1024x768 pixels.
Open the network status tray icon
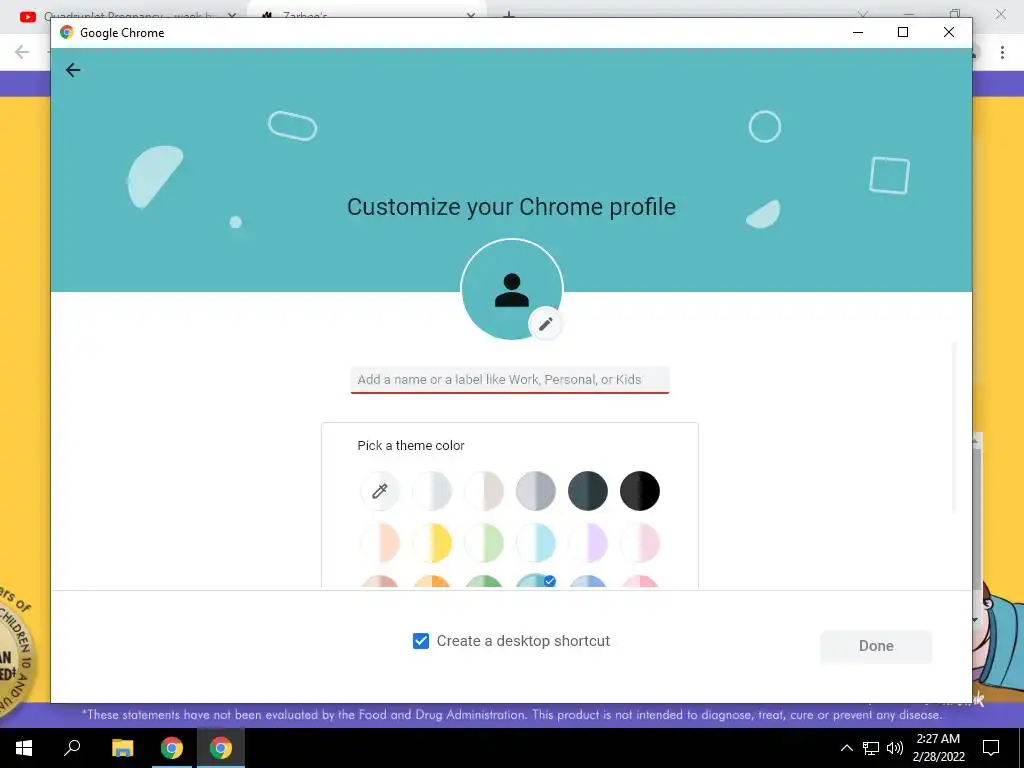(x=871, y=748)
